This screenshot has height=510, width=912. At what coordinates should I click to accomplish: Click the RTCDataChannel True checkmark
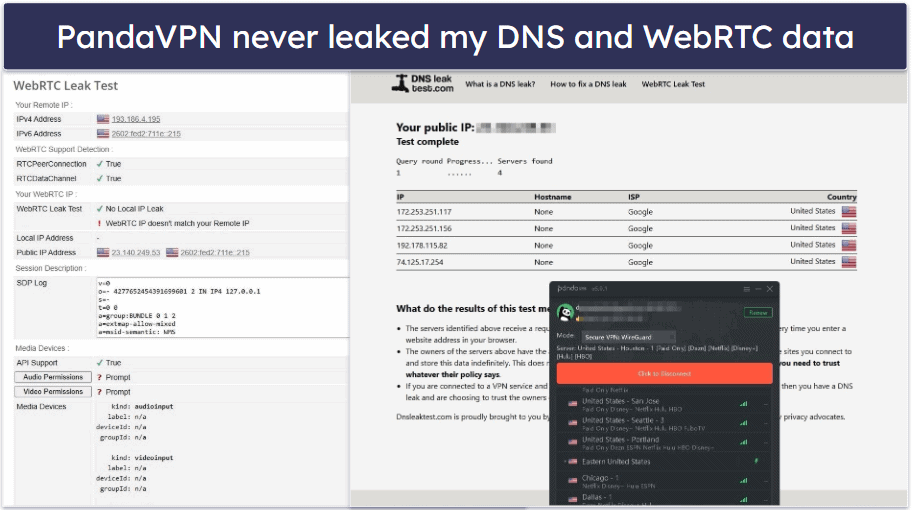point(99,179)
